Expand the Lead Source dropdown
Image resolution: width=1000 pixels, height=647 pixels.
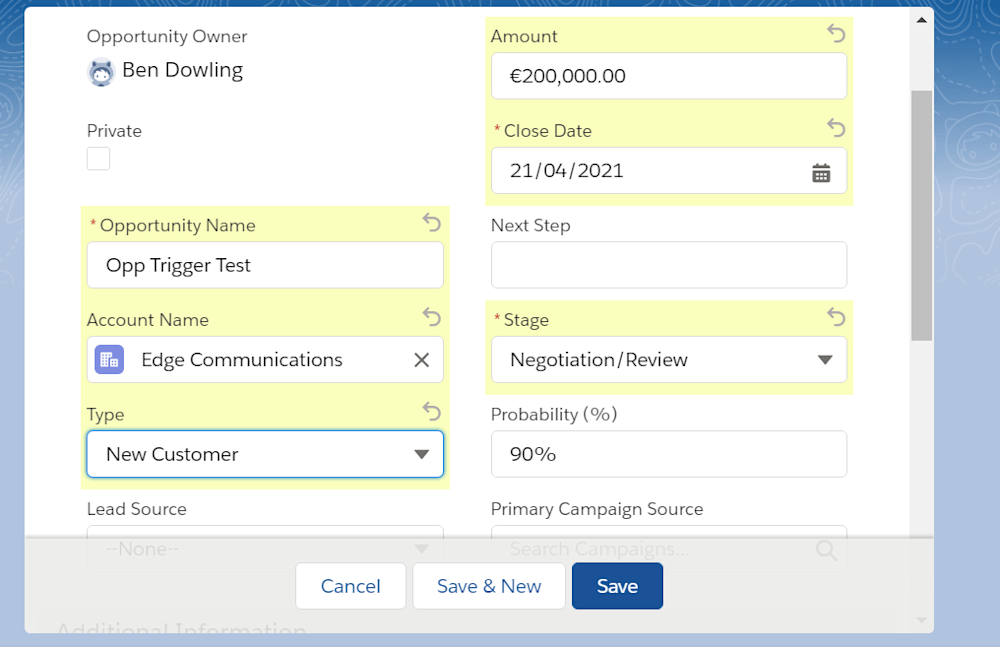point(422,548)
